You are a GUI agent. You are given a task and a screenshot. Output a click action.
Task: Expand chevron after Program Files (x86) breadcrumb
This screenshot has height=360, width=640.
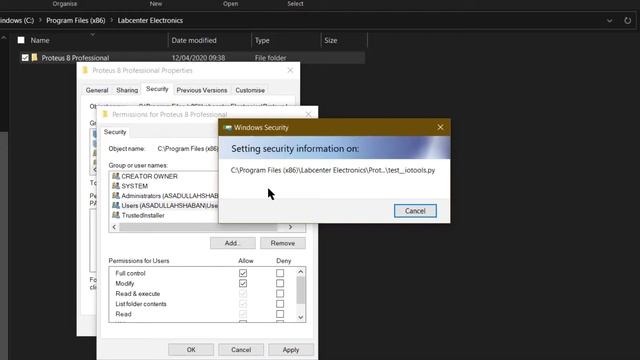pyautogui.click(x=111, y=20)
